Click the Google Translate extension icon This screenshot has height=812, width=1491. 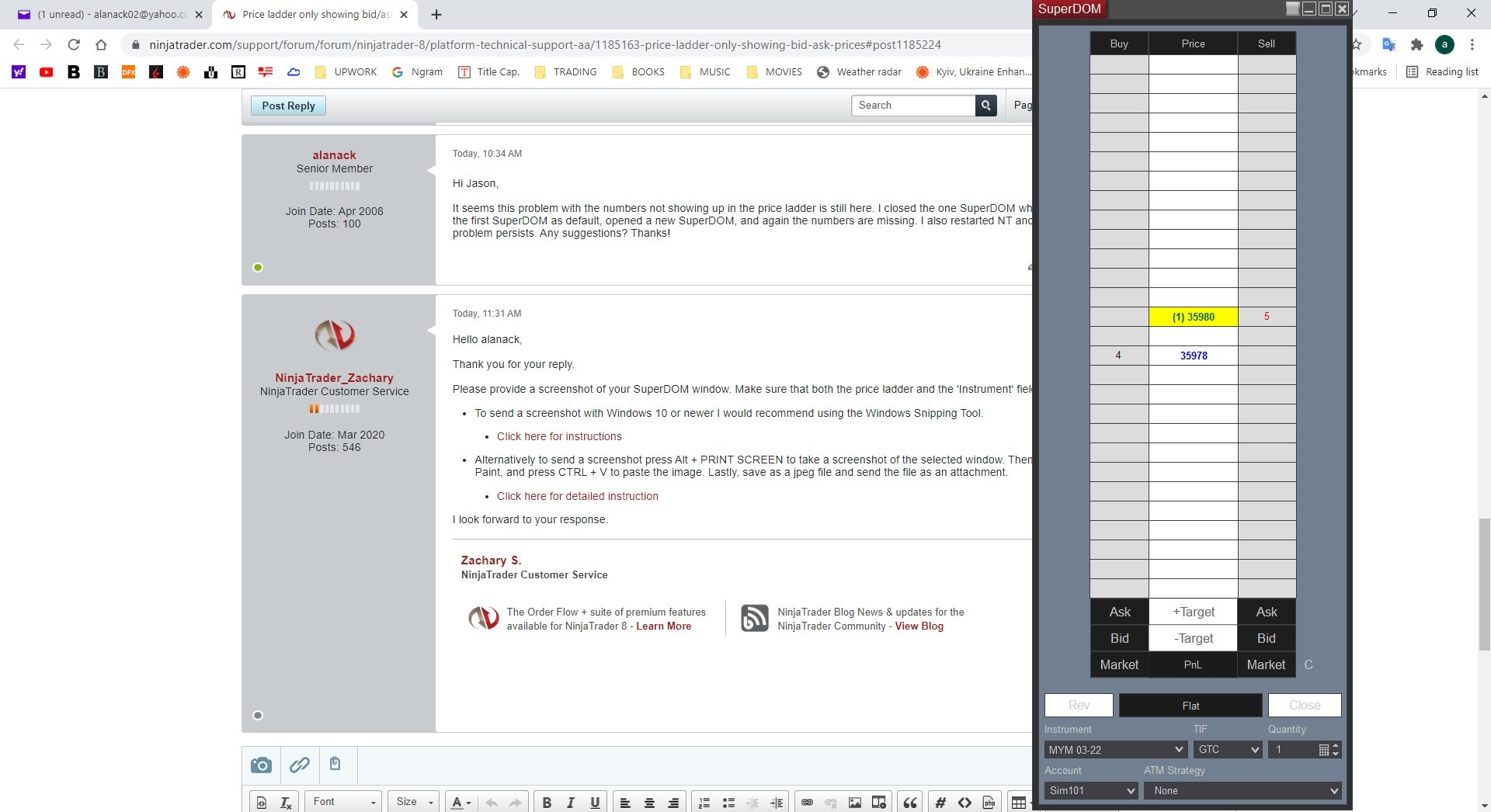[1389, 45]
